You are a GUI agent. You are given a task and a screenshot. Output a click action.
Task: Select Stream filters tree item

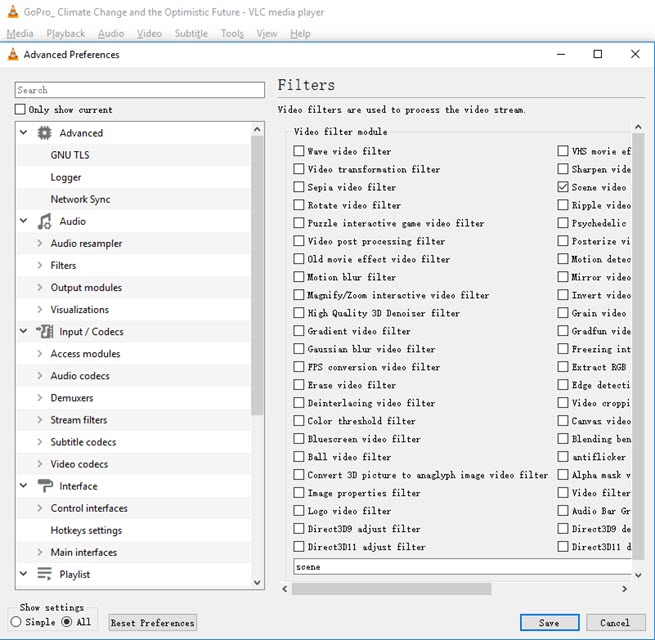tap(79, 420)
